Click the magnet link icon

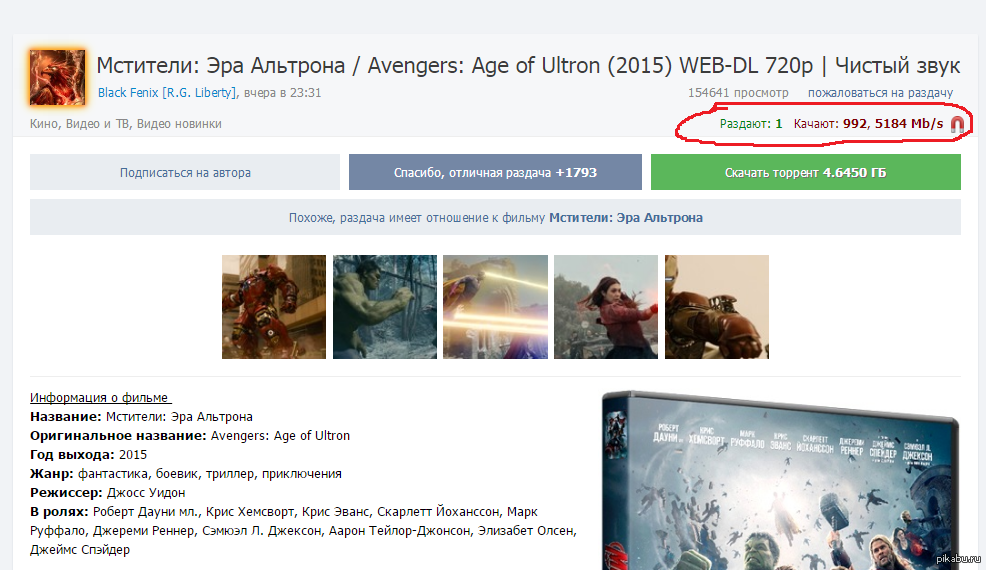point(957,124)
